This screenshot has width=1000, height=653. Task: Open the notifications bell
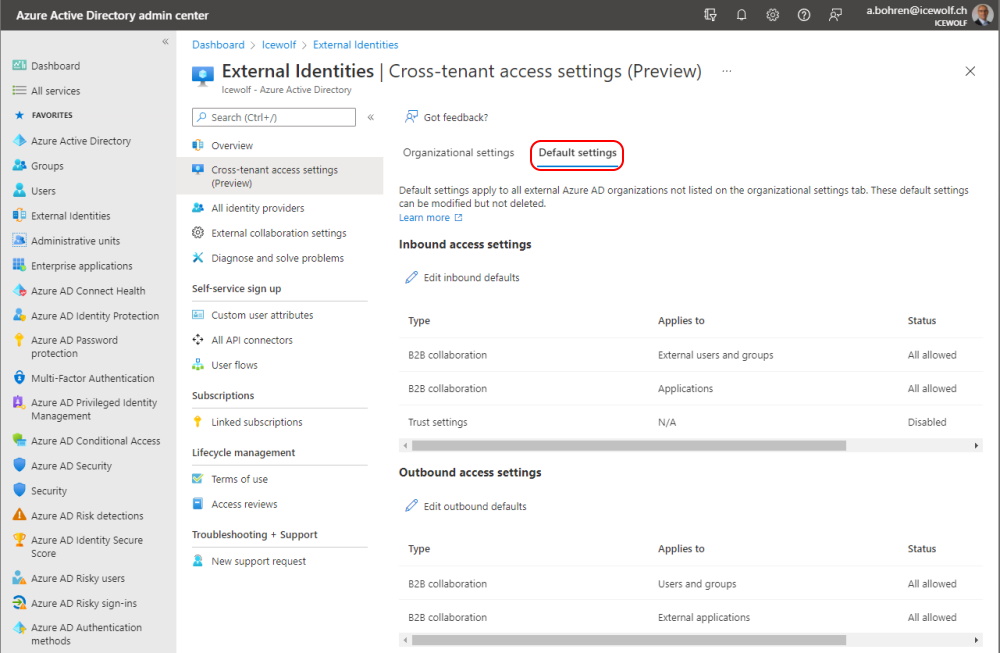point(741,15)
